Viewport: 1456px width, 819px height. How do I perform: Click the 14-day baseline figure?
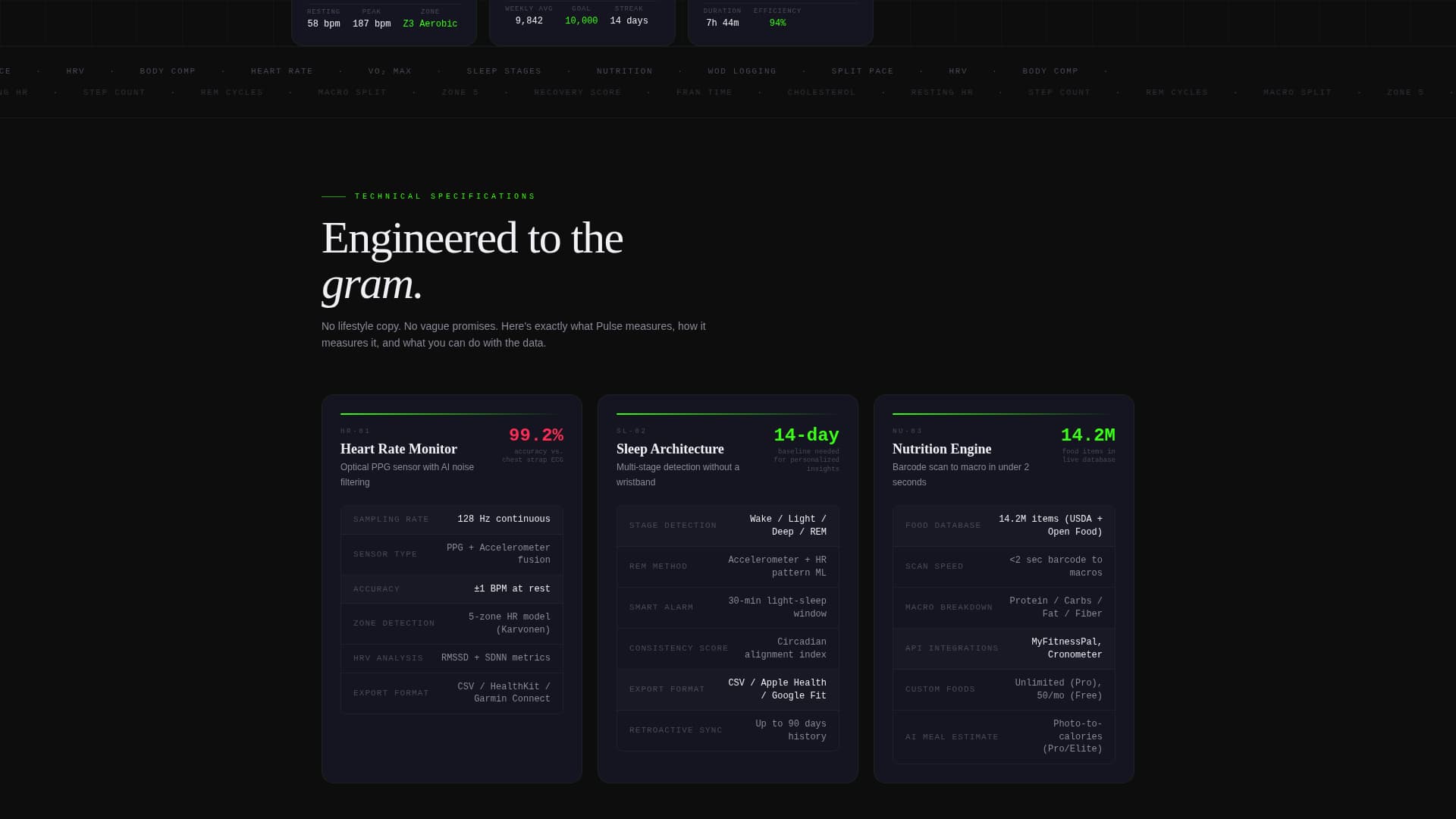click(x=806, y=435)
